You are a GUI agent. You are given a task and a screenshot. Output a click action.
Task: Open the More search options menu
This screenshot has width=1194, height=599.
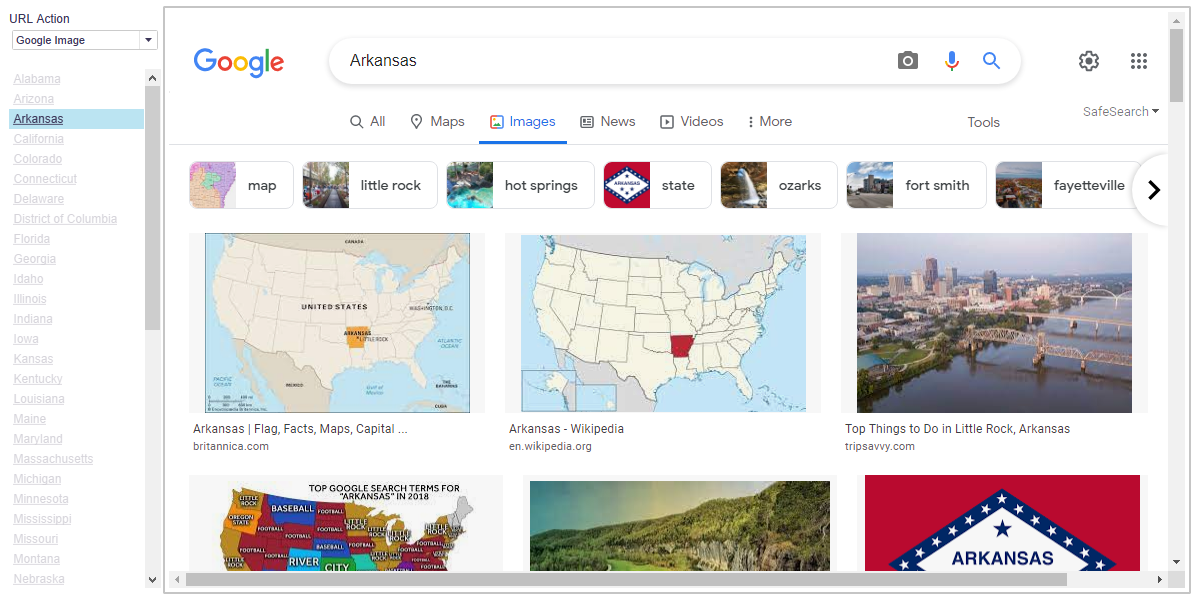[769, 122]
